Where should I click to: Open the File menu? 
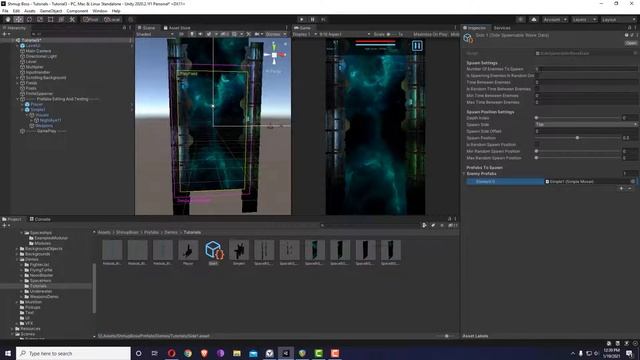point(5,11)
